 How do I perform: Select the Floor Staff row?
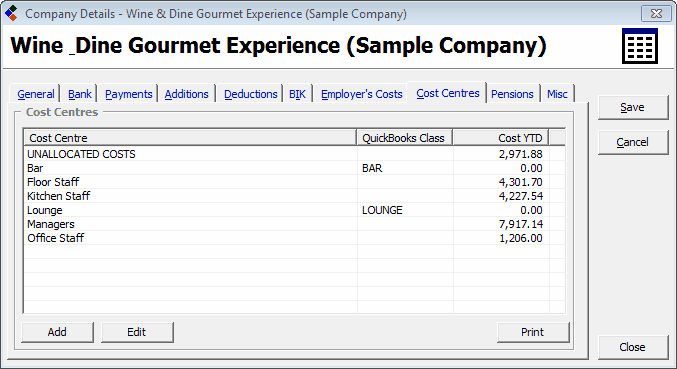click(294, 182)
